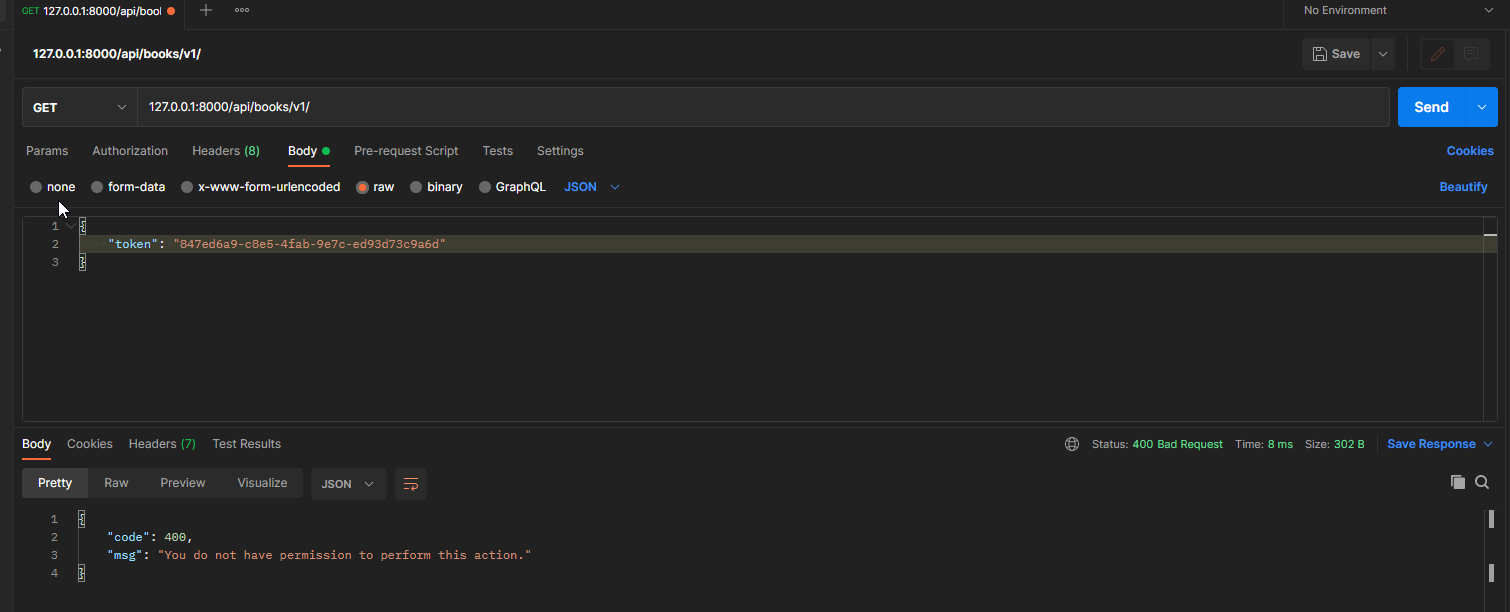Click the response body vertical scrollbar

pyautogui.click(x=1491, y=519)
